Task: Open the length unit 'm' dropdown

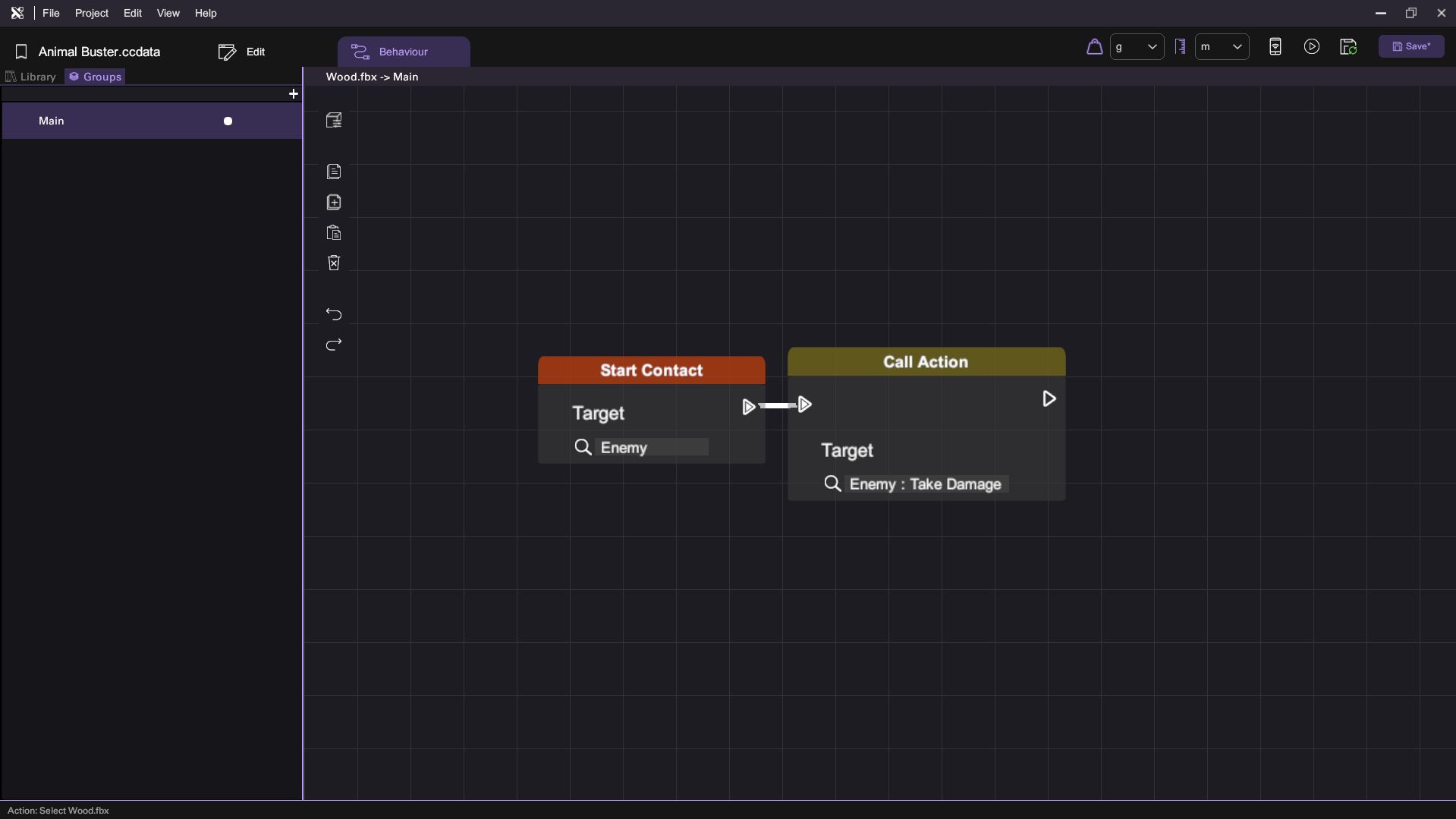Action: [1221, 47]
